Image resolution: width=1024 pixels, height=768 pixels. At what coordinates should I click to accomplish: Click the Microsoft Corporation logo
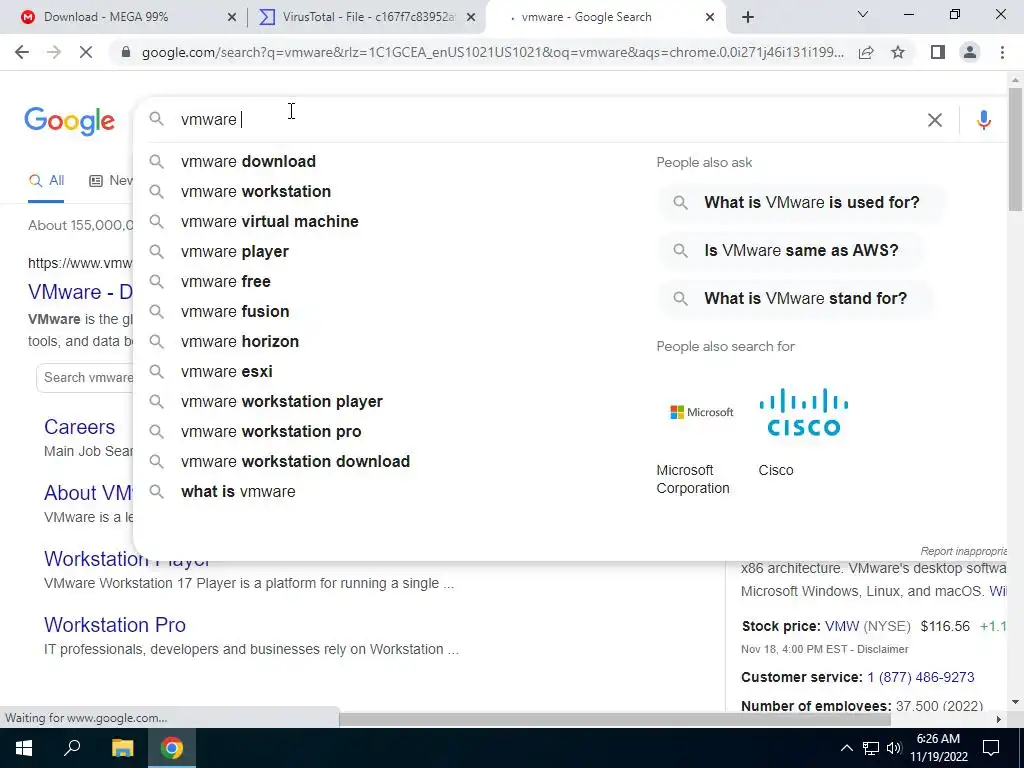pos(701,412)
